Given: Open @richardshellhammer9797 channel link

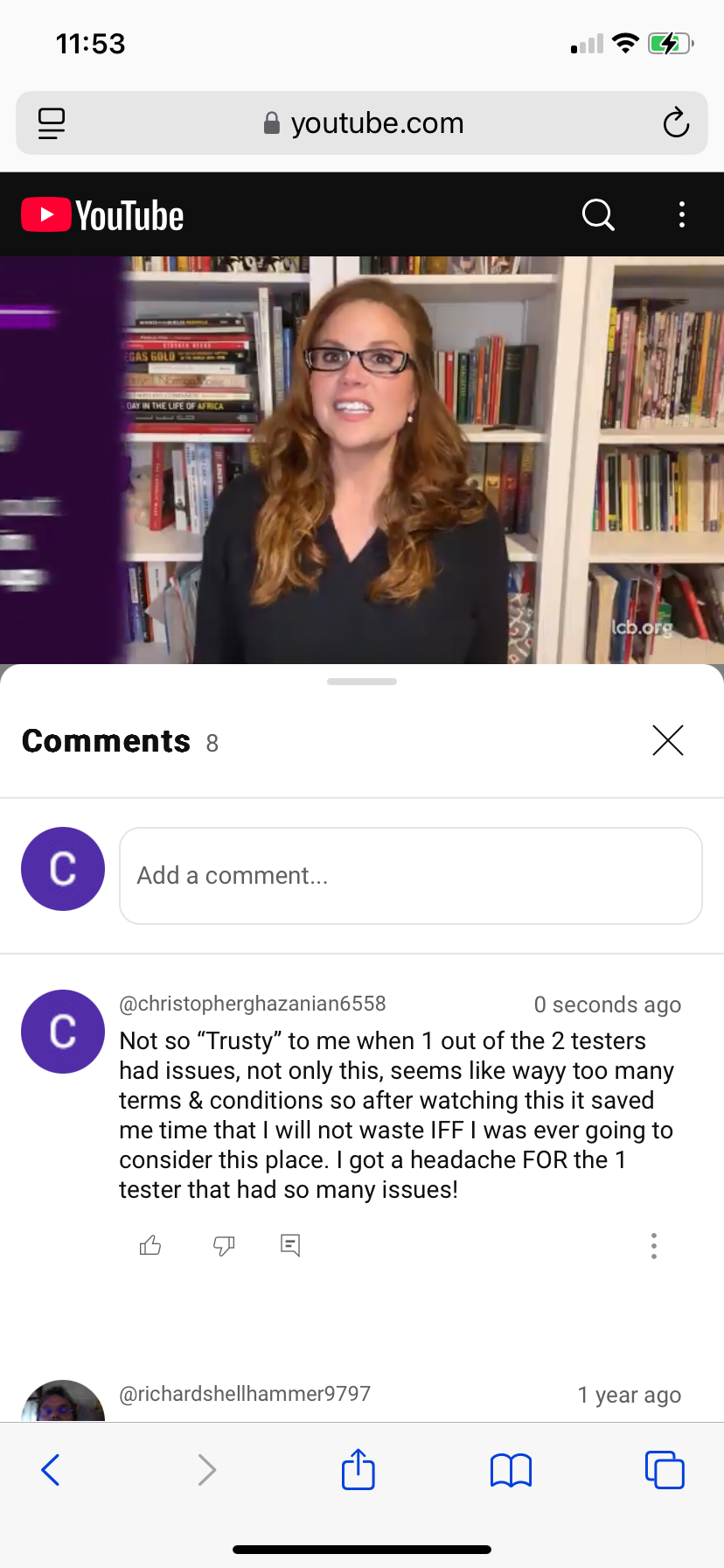Looking at the screenshot, I should click(x=245, y=1394).
